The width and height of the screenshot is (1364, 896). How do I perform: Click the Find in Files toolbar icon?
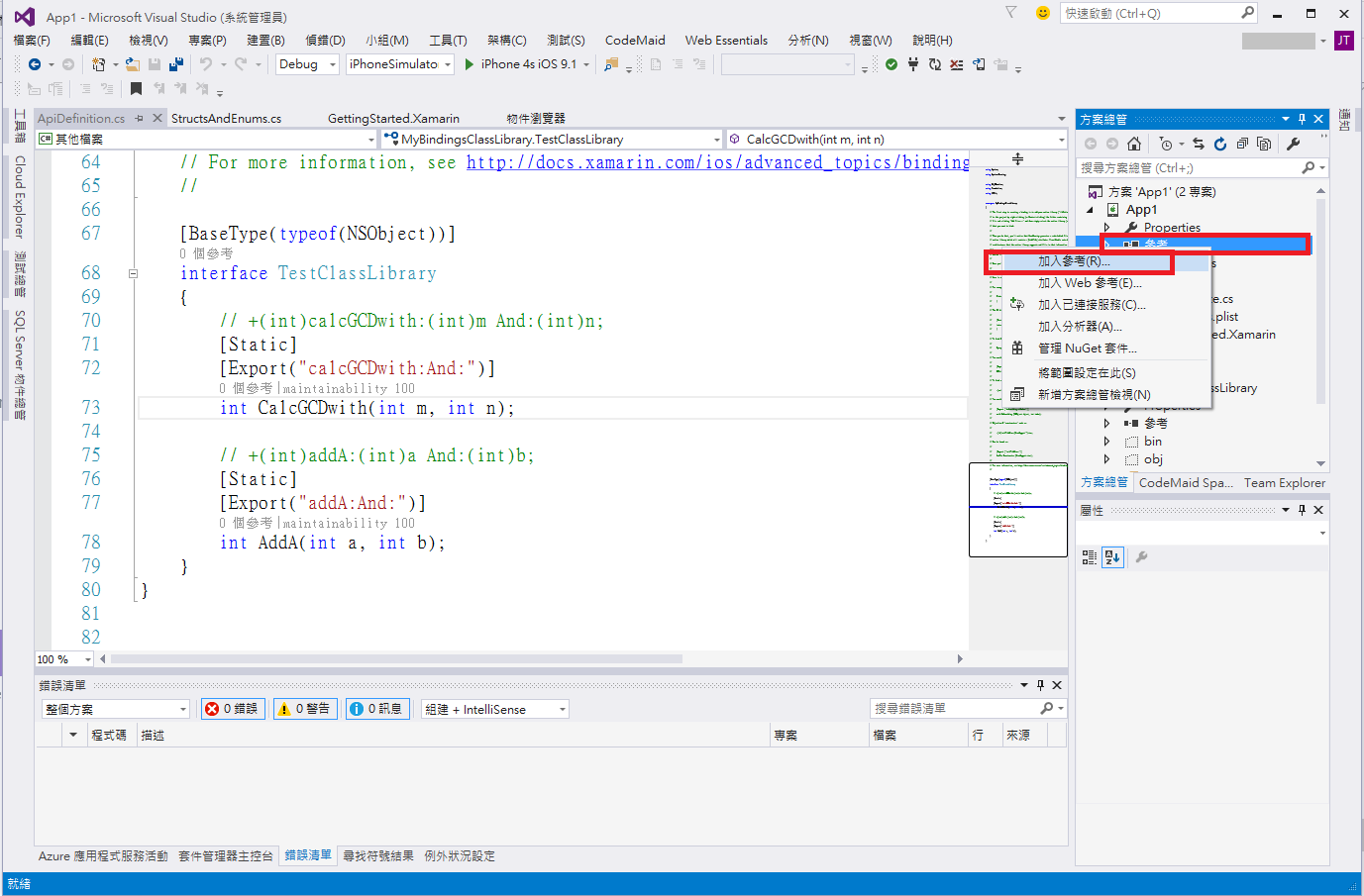pos(611,64)
